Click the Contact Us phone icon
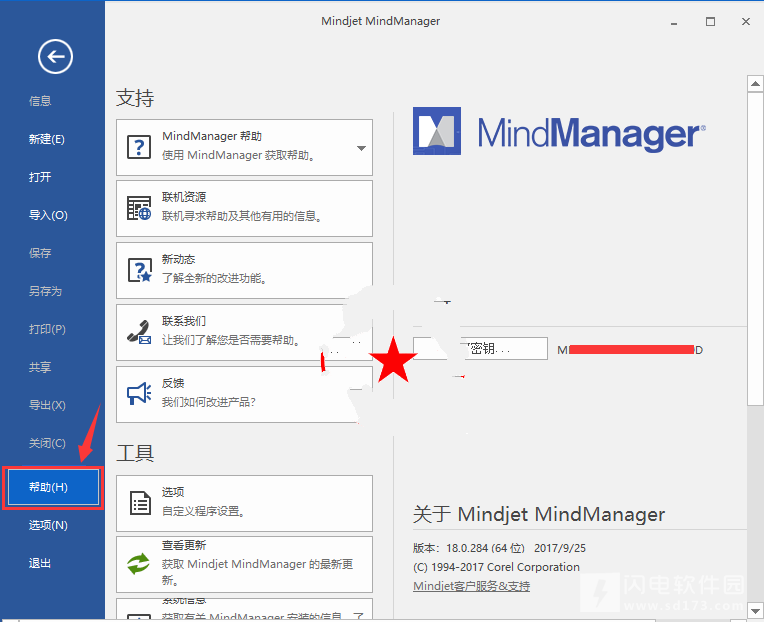The width and height of the screenshot is (764, 622). pos(139,332)
